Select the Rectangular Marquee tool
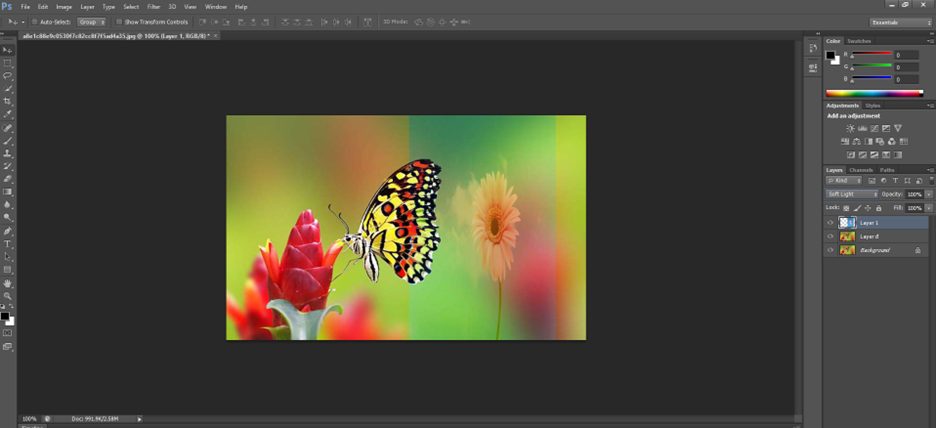This screenshot has height=428, width=936. point(8,63)
